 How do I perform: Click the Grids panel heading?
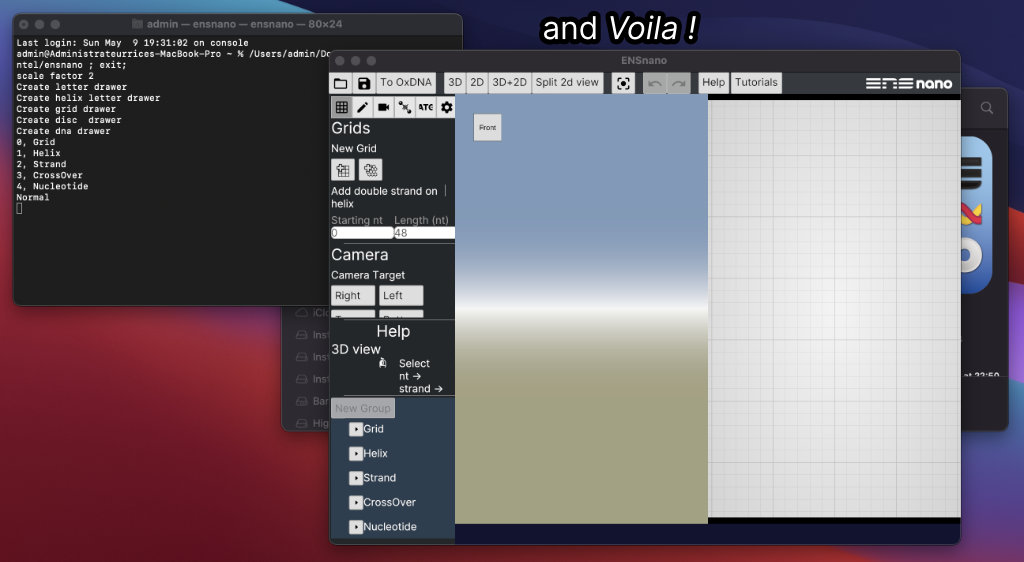pyautogui.click(x=351, y=128)
